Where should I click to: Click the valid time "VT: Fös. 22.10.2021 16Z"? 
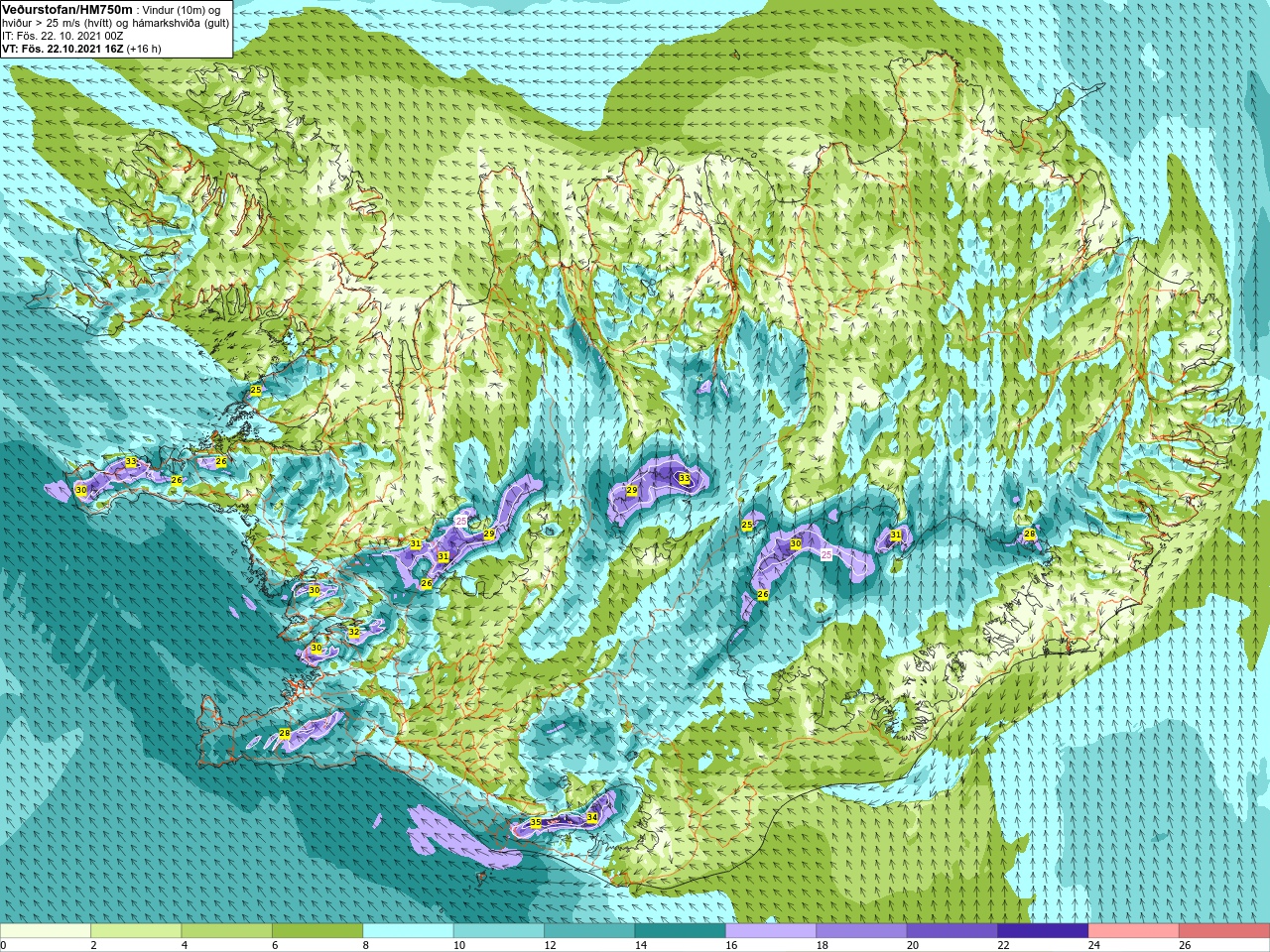point(63,49)
